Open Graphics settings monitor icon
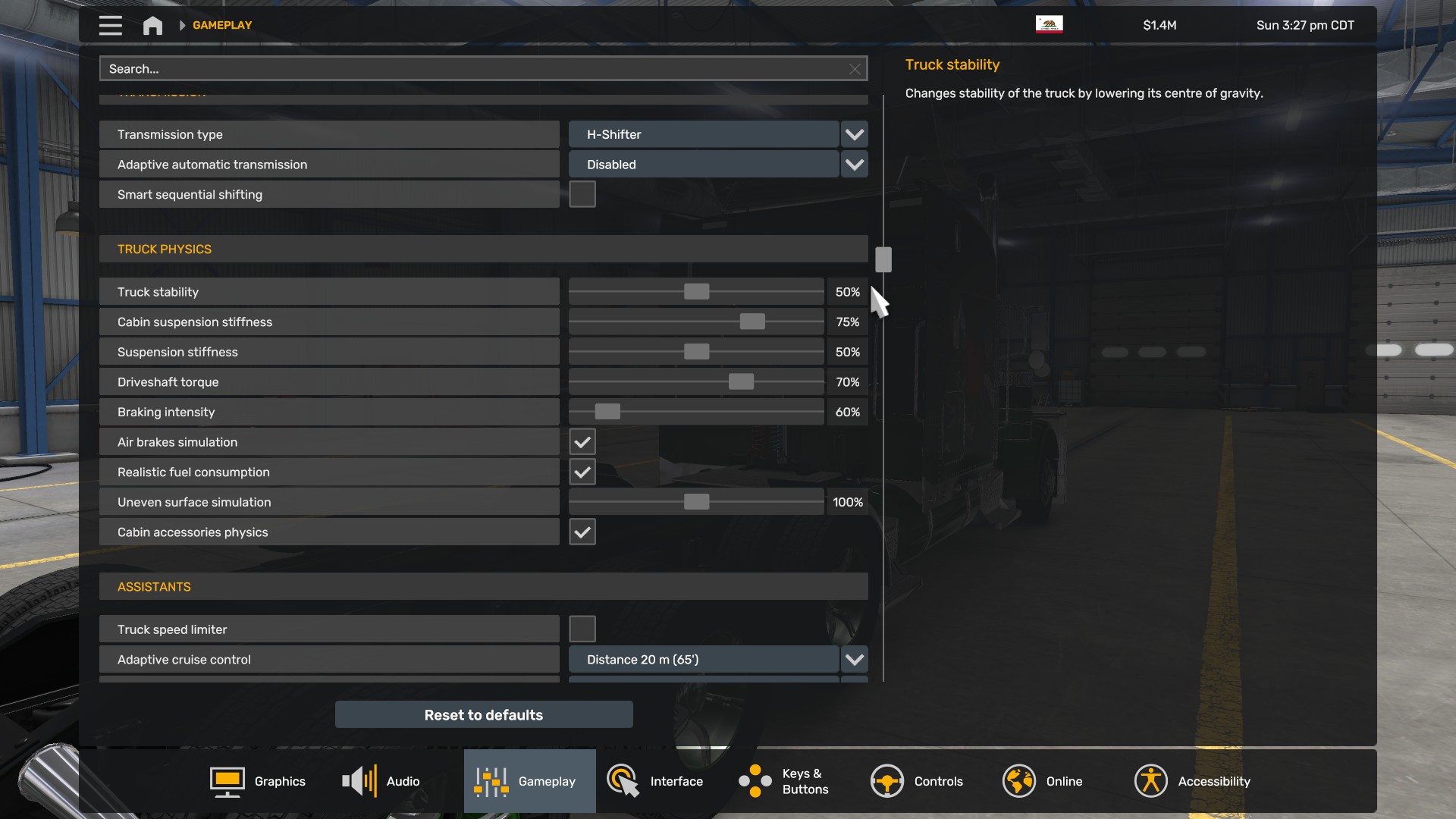 (x=227, y=781)
